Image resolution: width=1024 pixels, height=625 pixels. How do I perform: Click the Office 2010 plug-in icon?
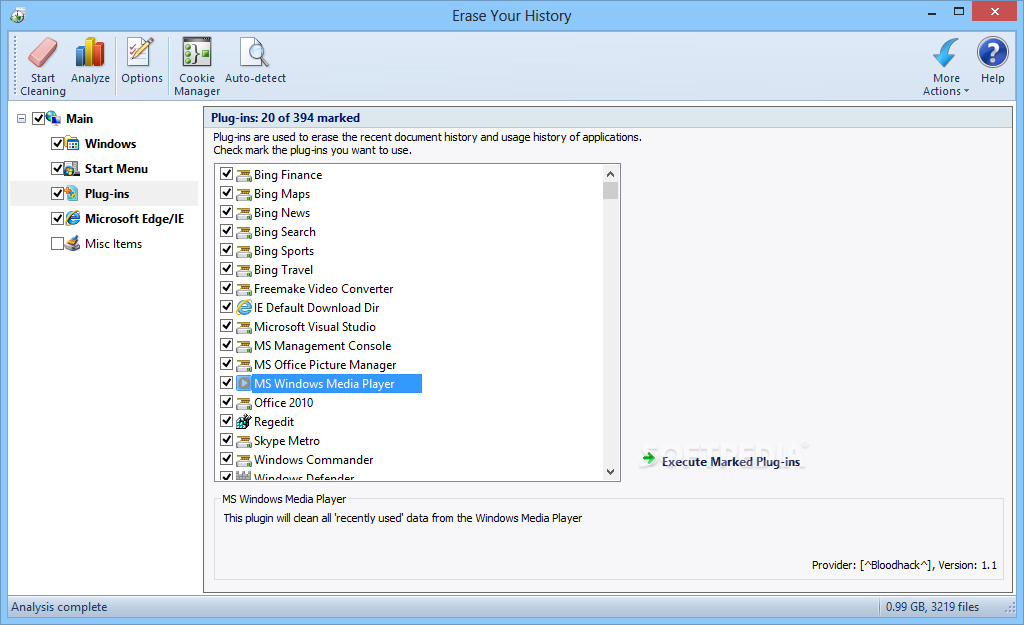[244, 403]
